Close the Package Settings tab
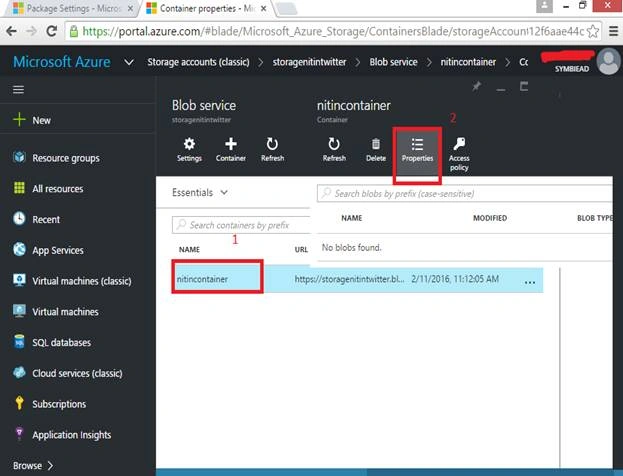This screenshot has width=623, height=476. 130,8
